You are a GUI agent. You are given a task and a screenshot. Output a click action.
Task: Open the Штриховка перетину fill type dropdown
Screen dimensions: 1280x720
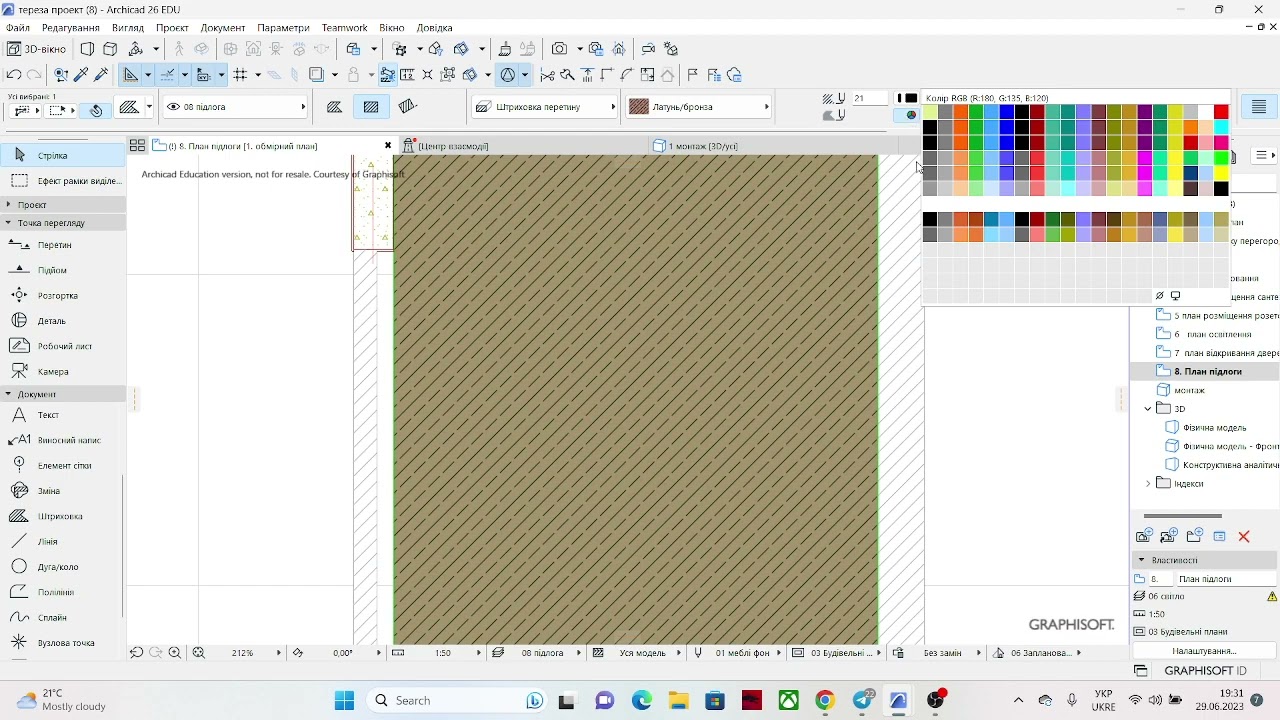(545, 107)
